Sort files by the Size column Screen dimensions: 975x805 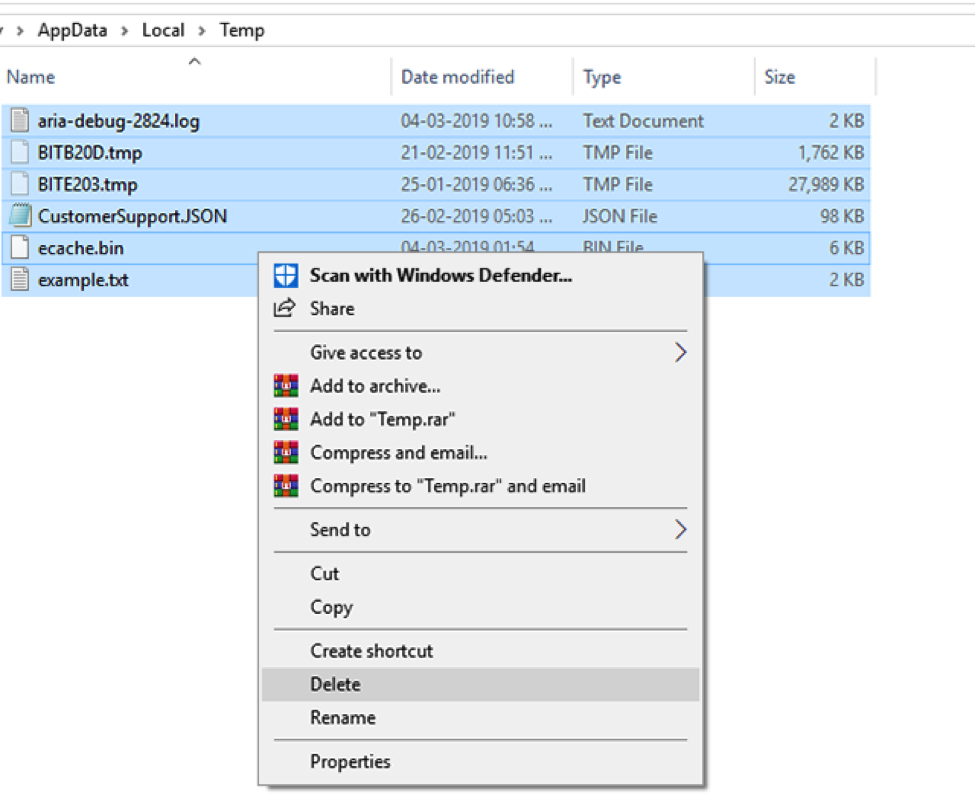[779, 77]
